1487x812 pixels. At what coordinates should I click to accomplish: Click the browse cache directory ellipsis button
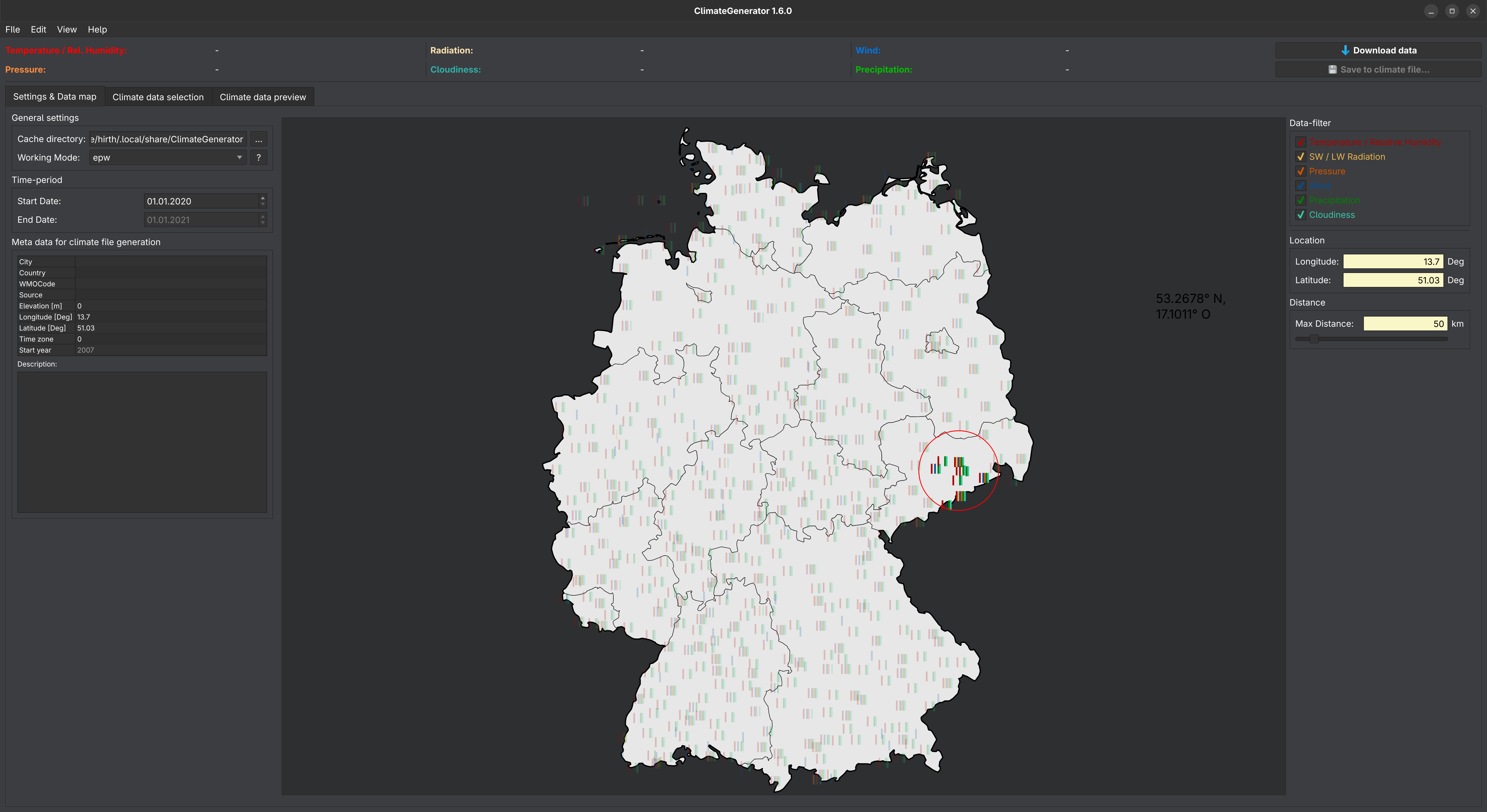coord(258,139)
